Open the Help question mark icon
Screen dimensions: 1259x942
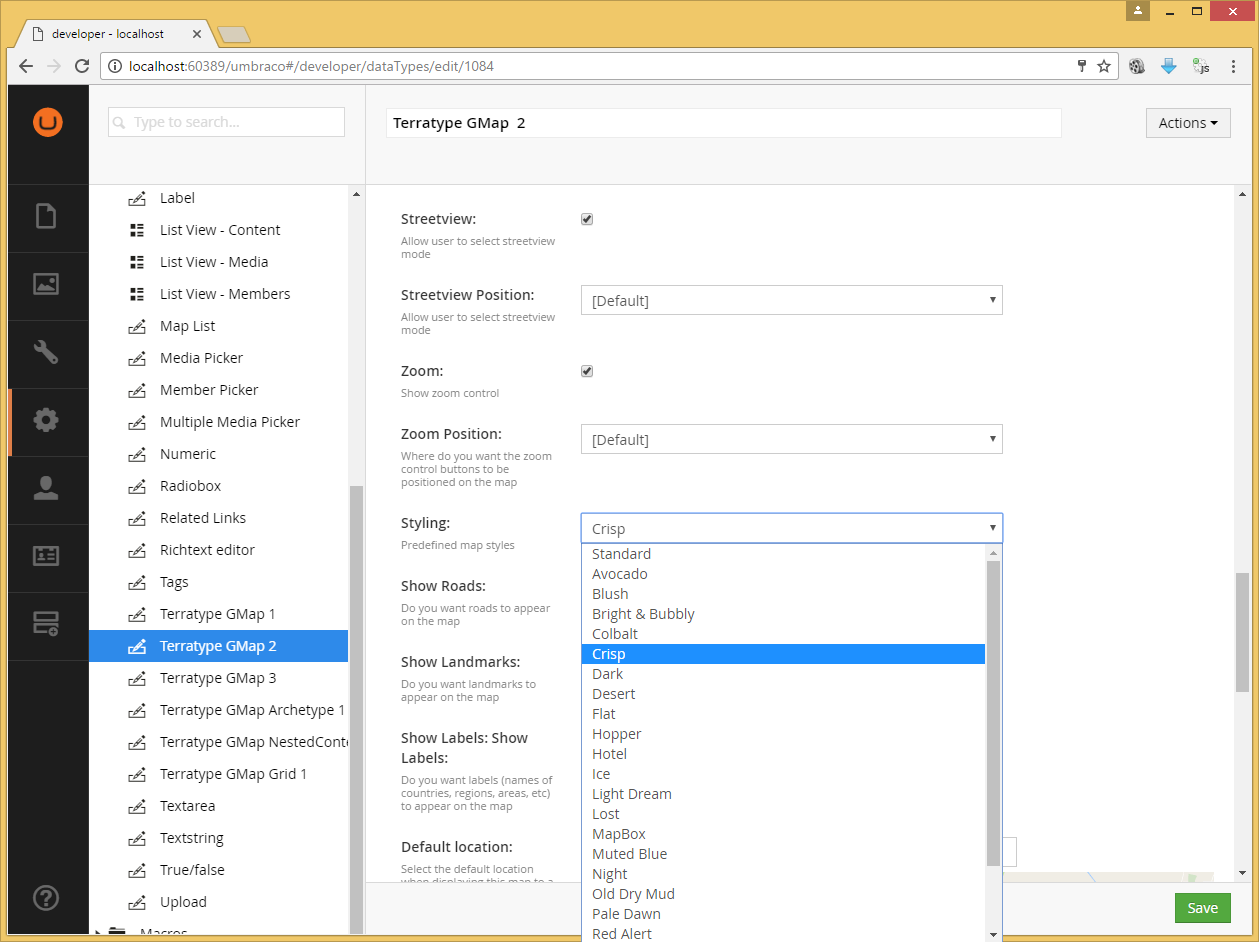[x=46, y=898]
